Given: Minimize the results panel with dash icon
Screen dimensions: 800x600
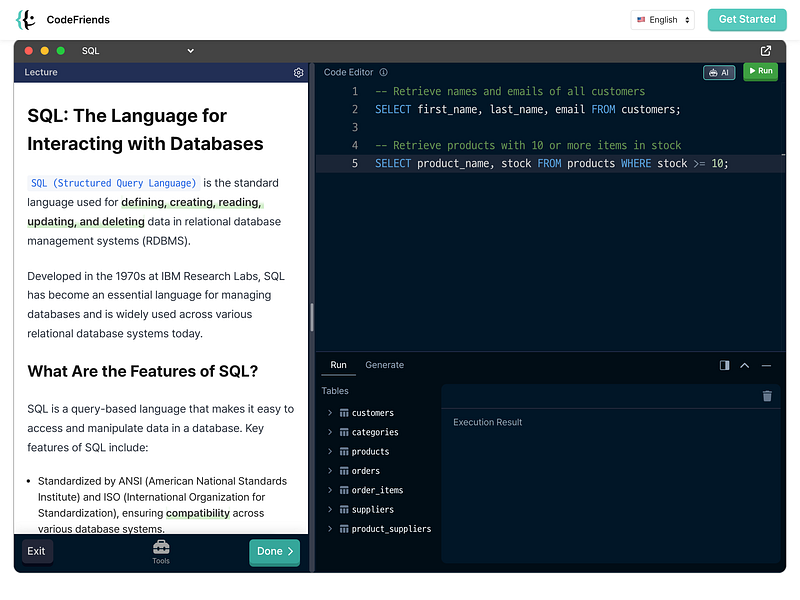Looking at the screenshot, I should (x=766, y=366).
